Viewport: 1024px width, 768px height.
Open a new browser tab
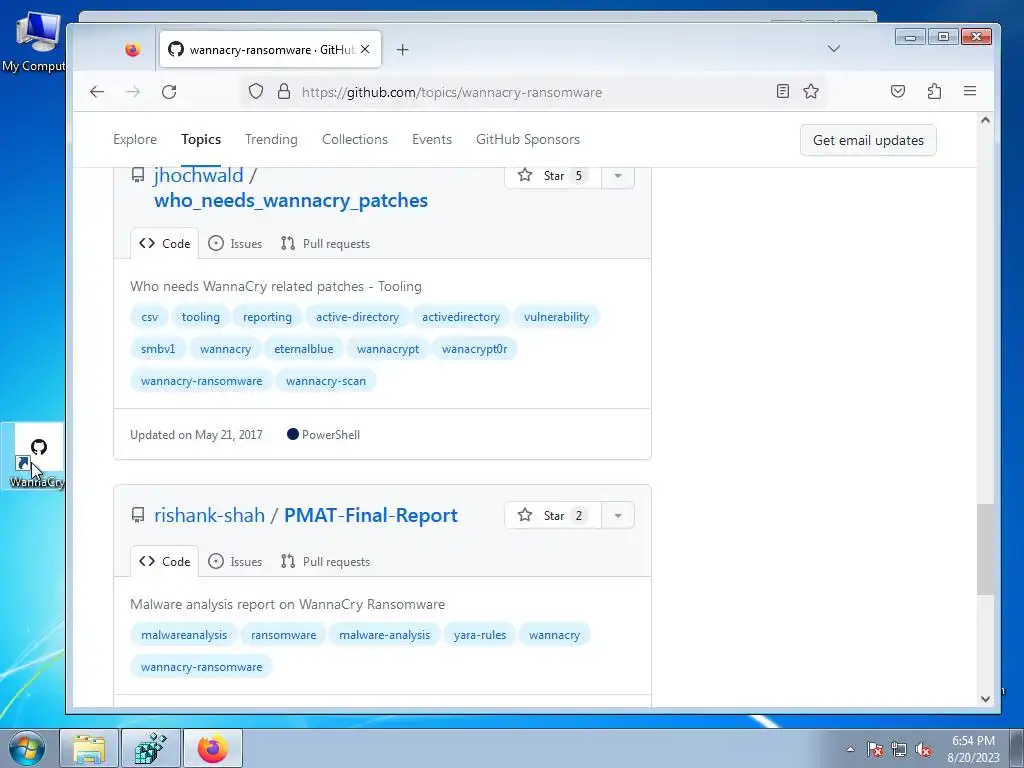pos(402,50)
